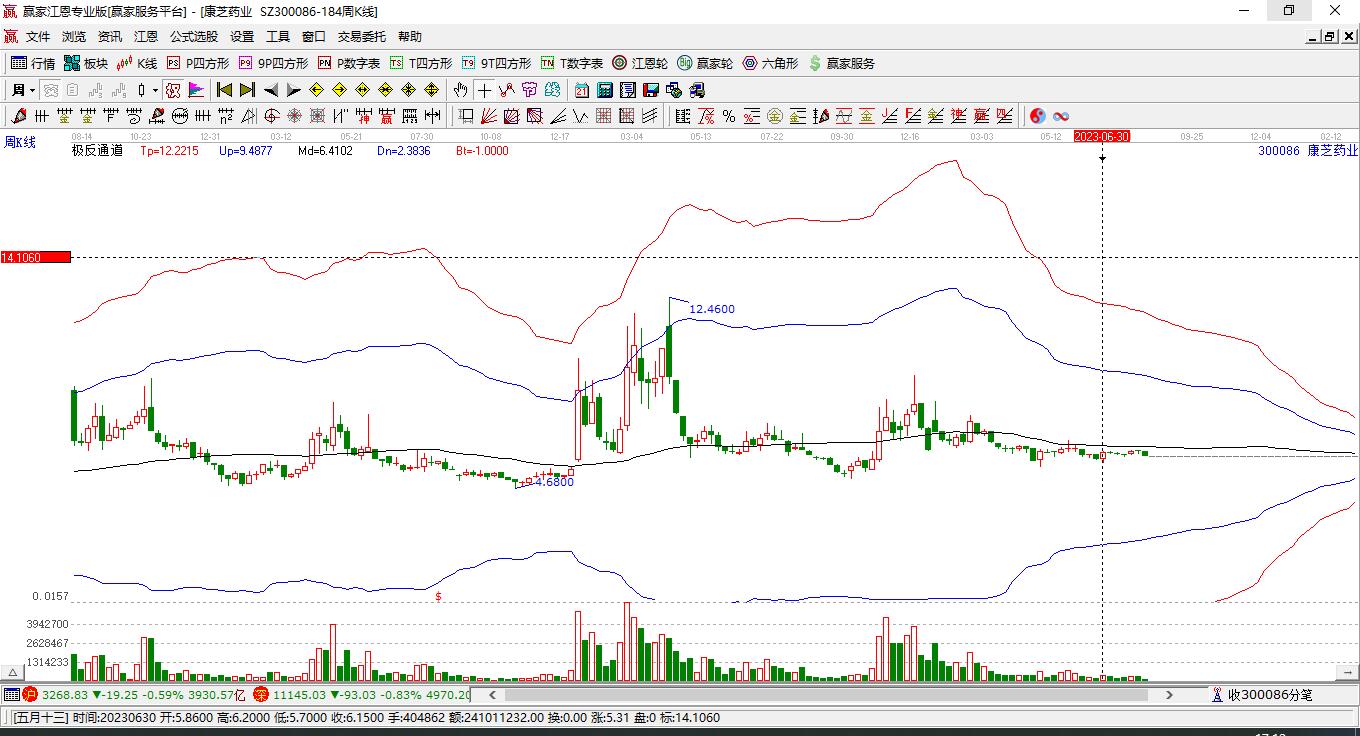This screenshot has height=736, width=1360.
Task: Open 赢家服务 with the dollar icon
Action: coord(842,63)
